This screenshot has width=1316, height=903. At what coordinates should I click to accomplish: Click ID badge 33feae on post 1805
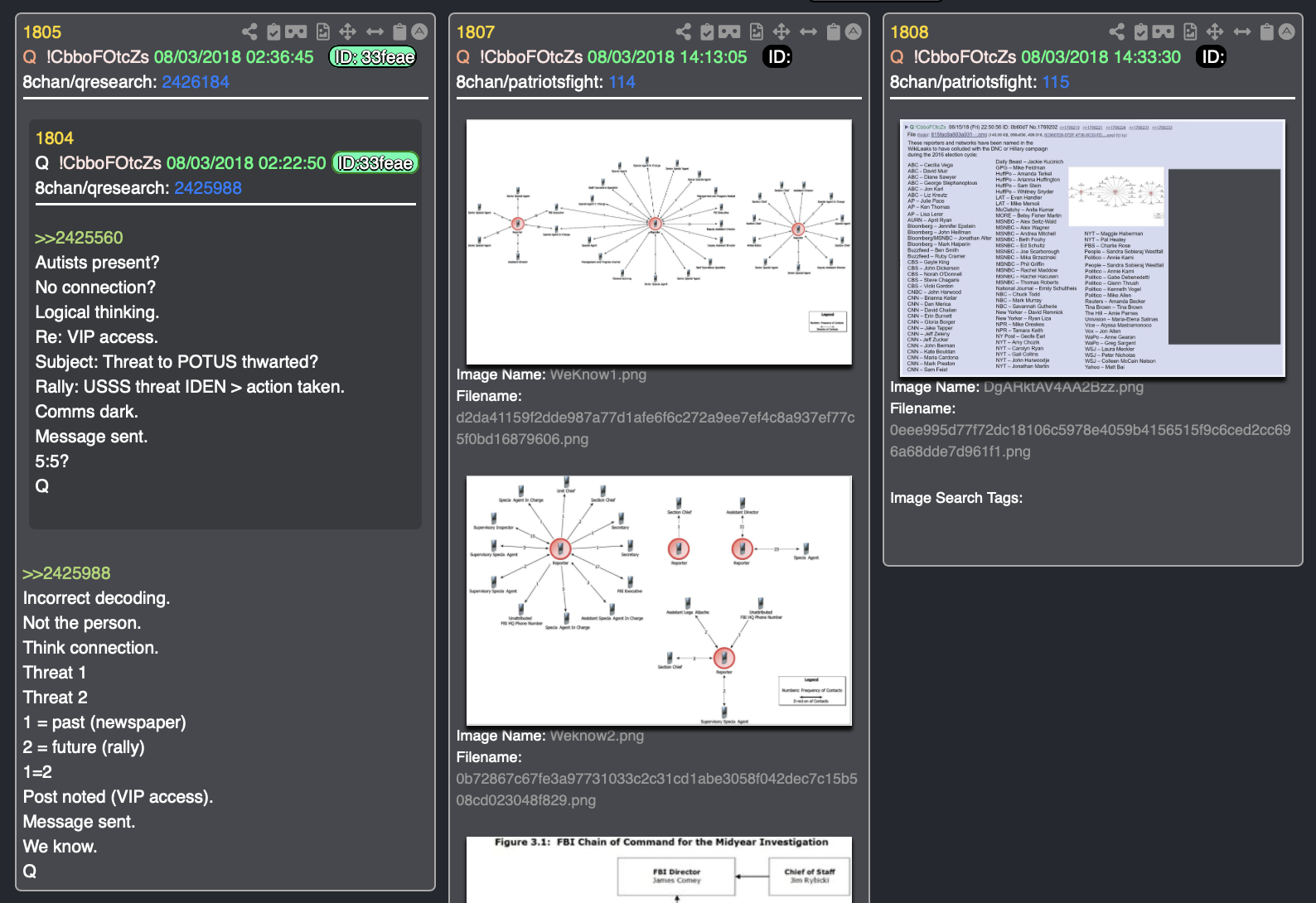373,57
